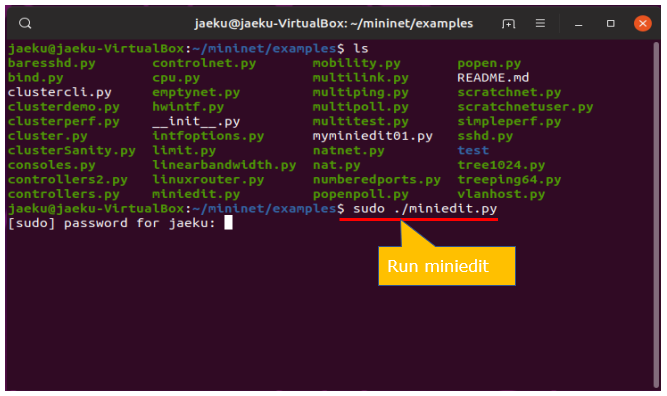
Task: Click the cluster.py file name
Action: click(48, 136)
